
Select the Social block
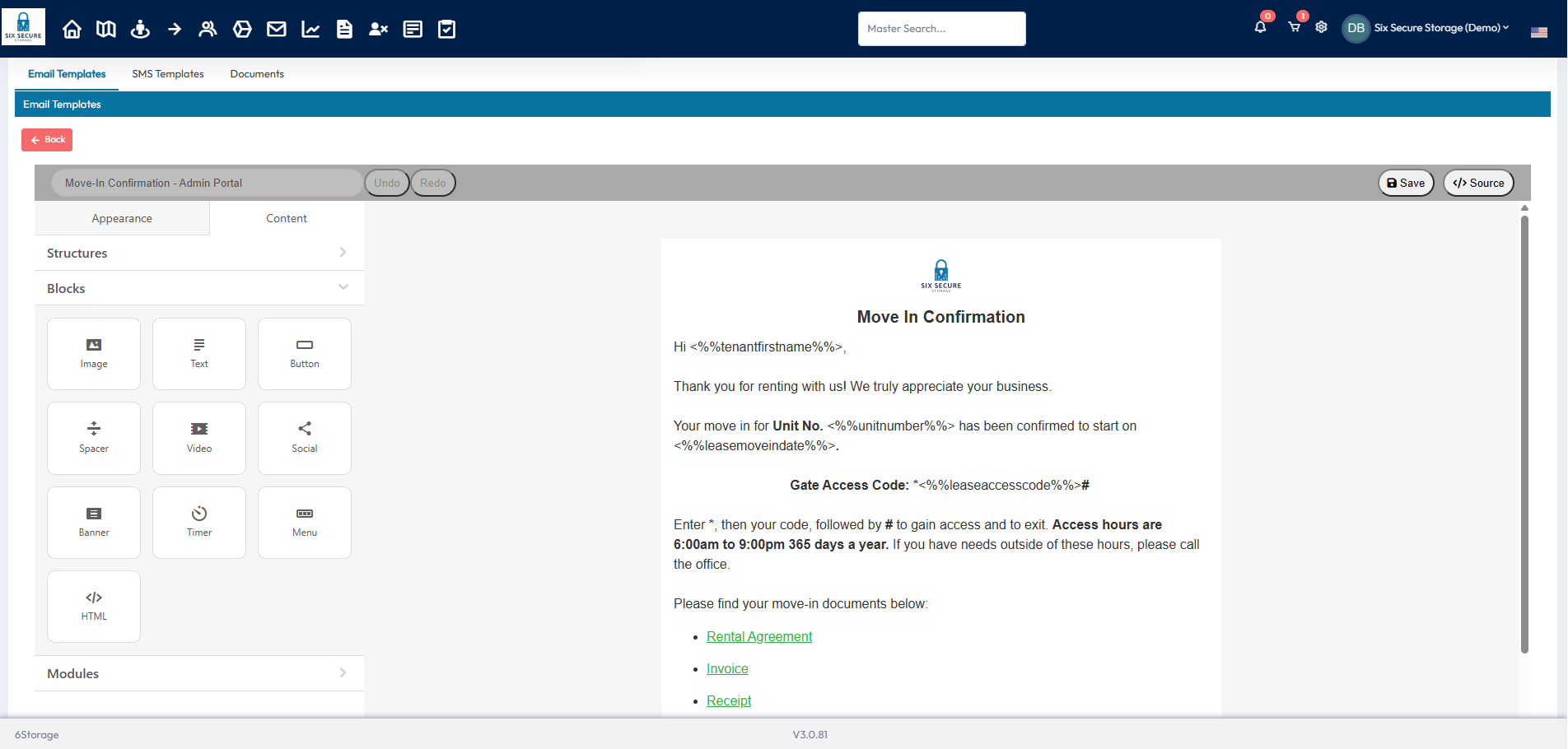(305, 438)
